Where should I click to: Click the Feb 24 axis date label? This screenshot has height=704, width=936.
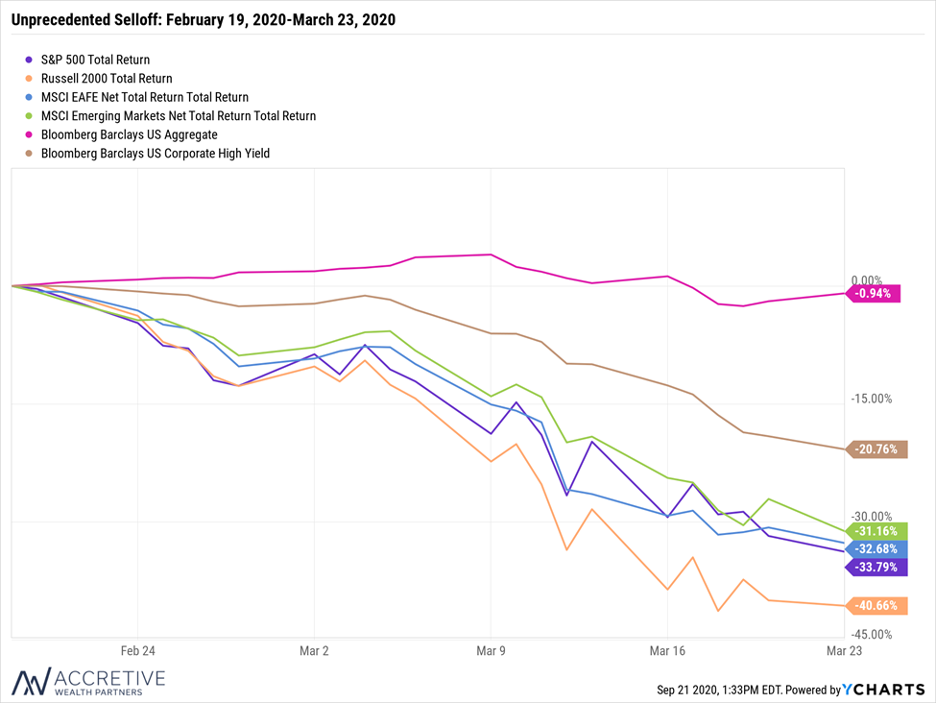coord(138,651)
